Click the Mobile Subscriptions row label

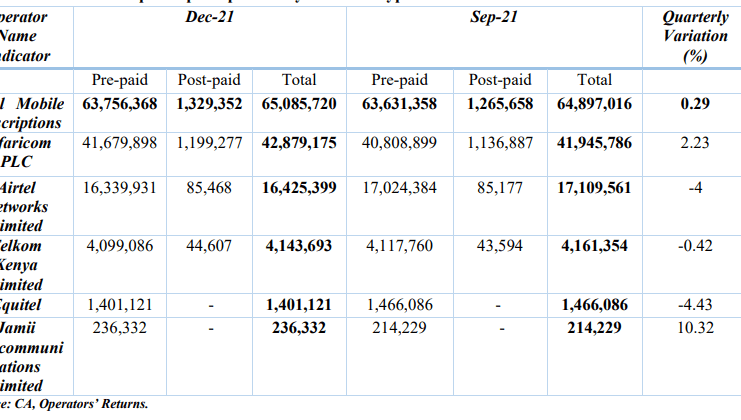(32, 113)
